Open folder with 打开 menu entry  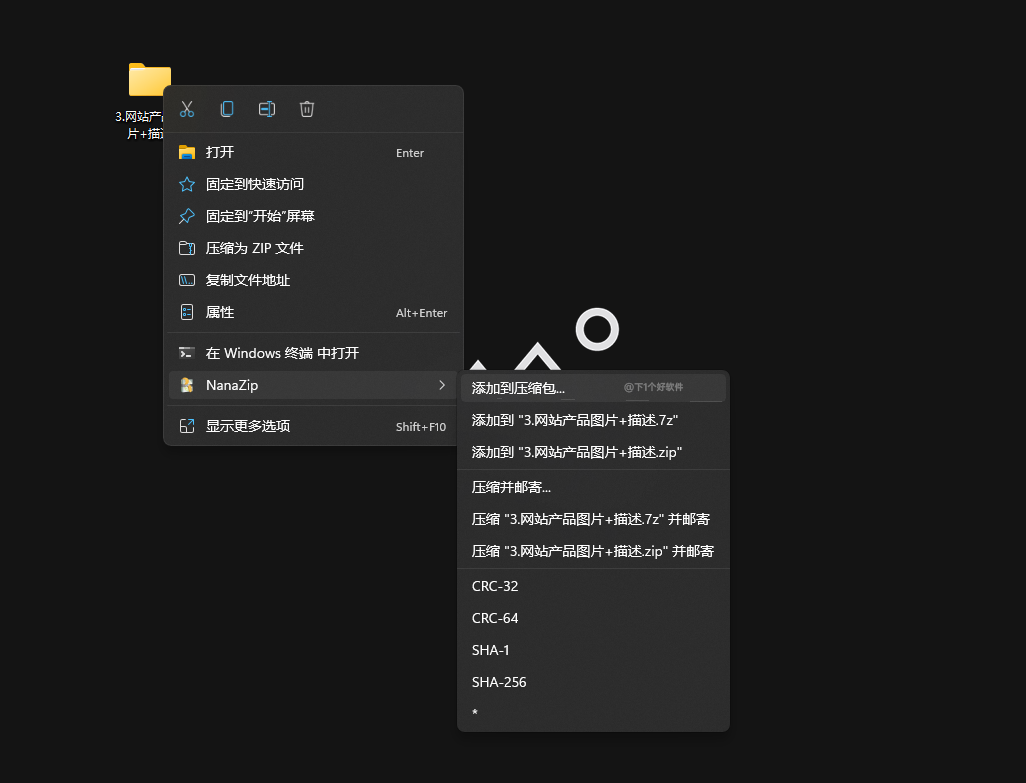[313, 152]
